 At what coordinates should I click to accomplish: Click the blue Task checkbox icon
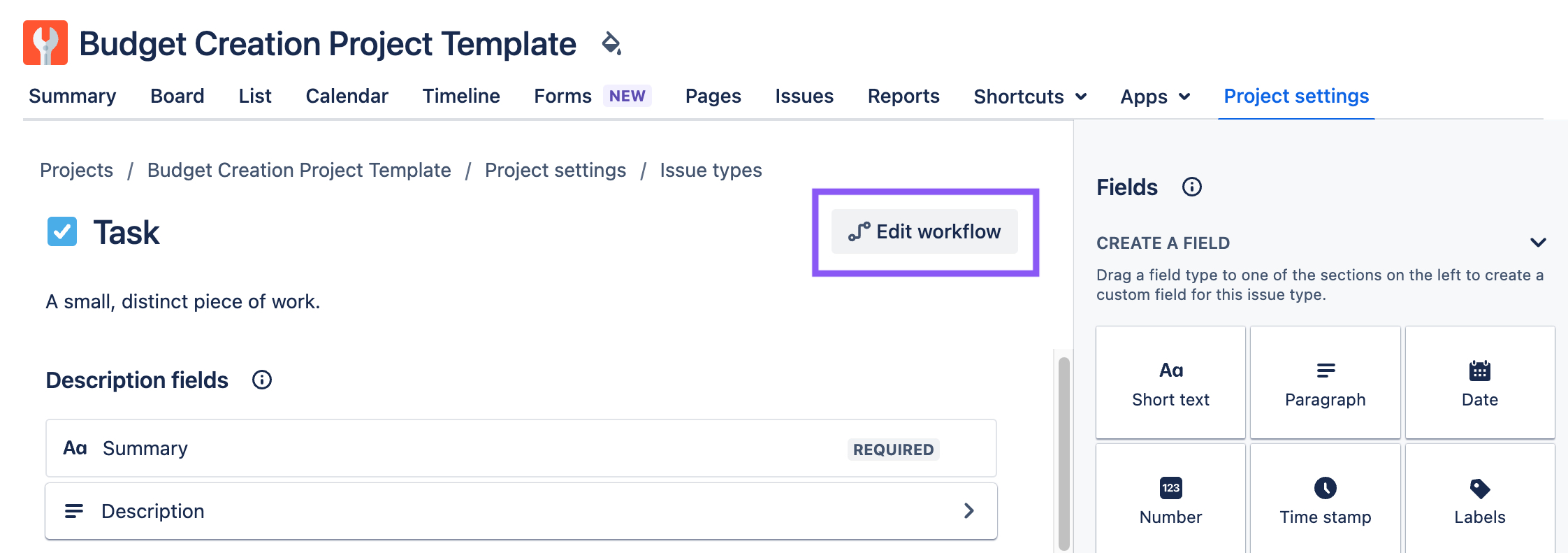[x=62, y=231]
